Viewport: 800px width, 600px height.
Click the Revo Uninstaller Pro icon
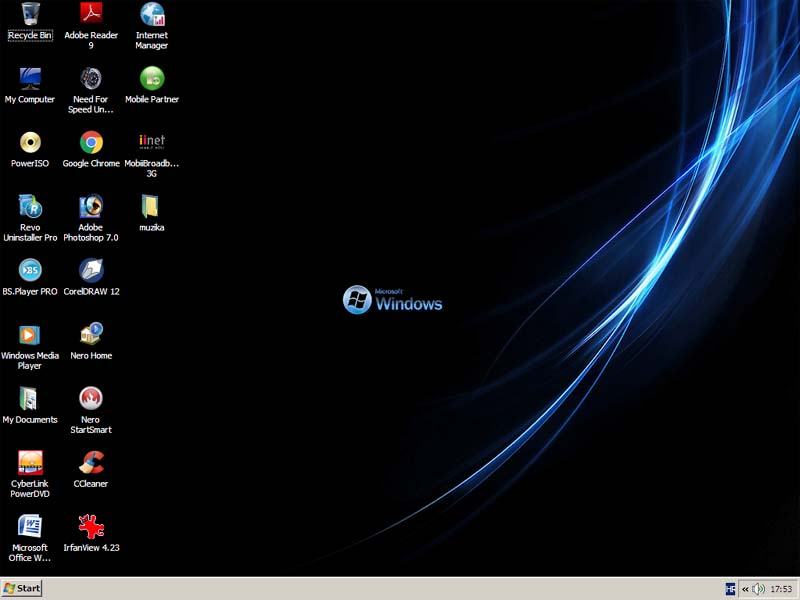click(30, 207)
